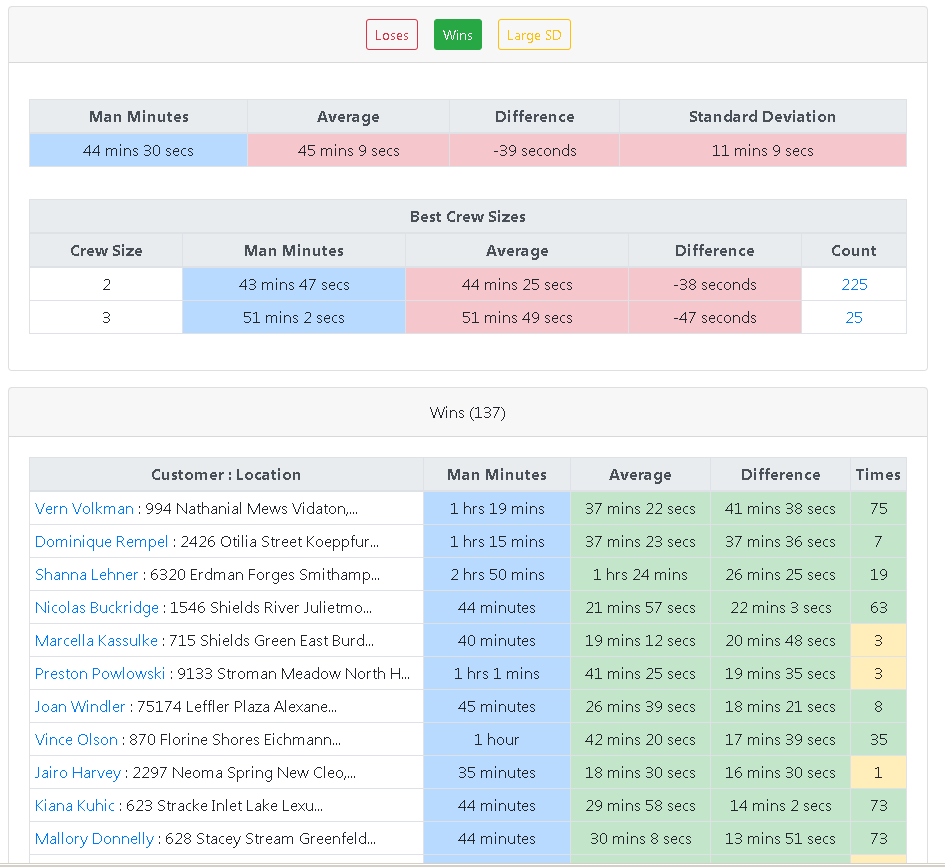Click the Customer : Location column header
This screenshot has width=945, height=867.
[x=226, y=475]
